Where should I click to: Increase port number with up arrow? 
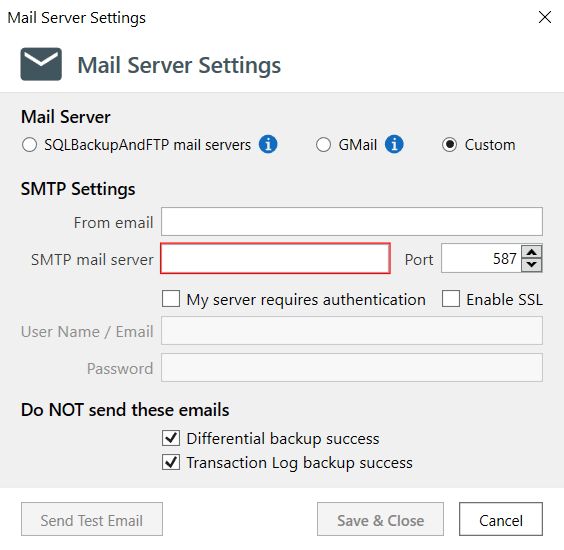click(x=532, y=252)
